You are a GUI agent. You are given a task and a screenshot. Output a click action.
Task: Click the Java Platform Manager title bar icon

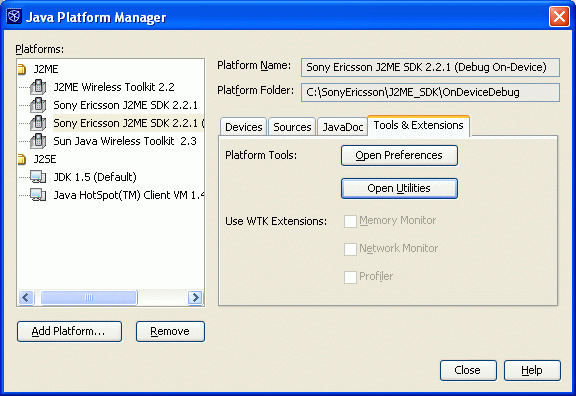tap(14, 17)
